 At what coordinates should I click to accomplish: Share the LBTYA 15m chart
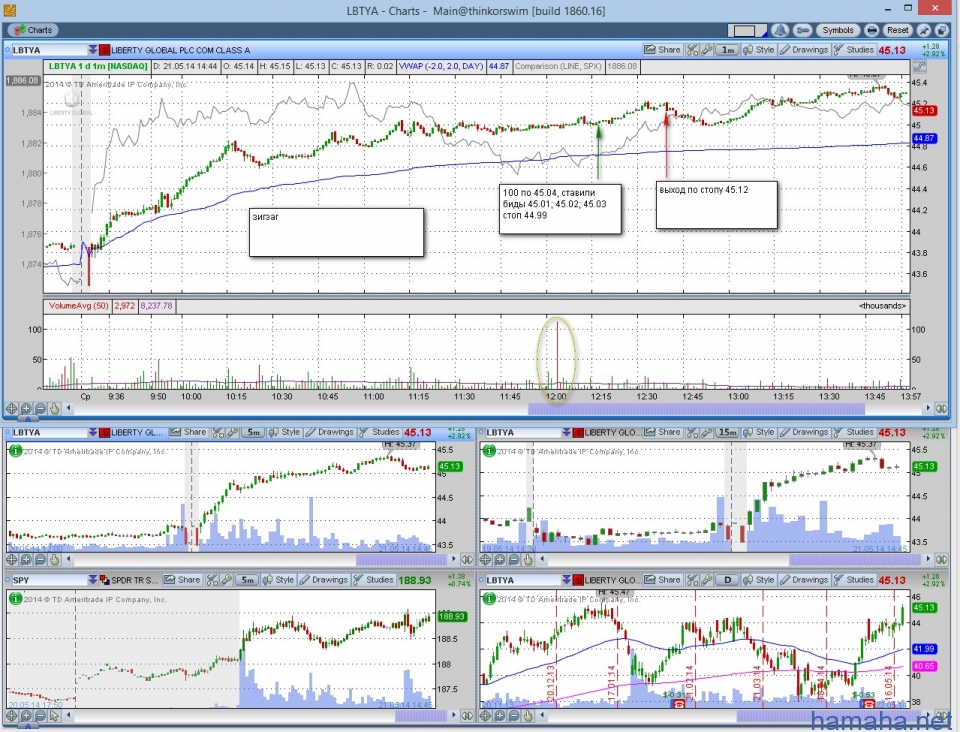[x=662, y=433]
